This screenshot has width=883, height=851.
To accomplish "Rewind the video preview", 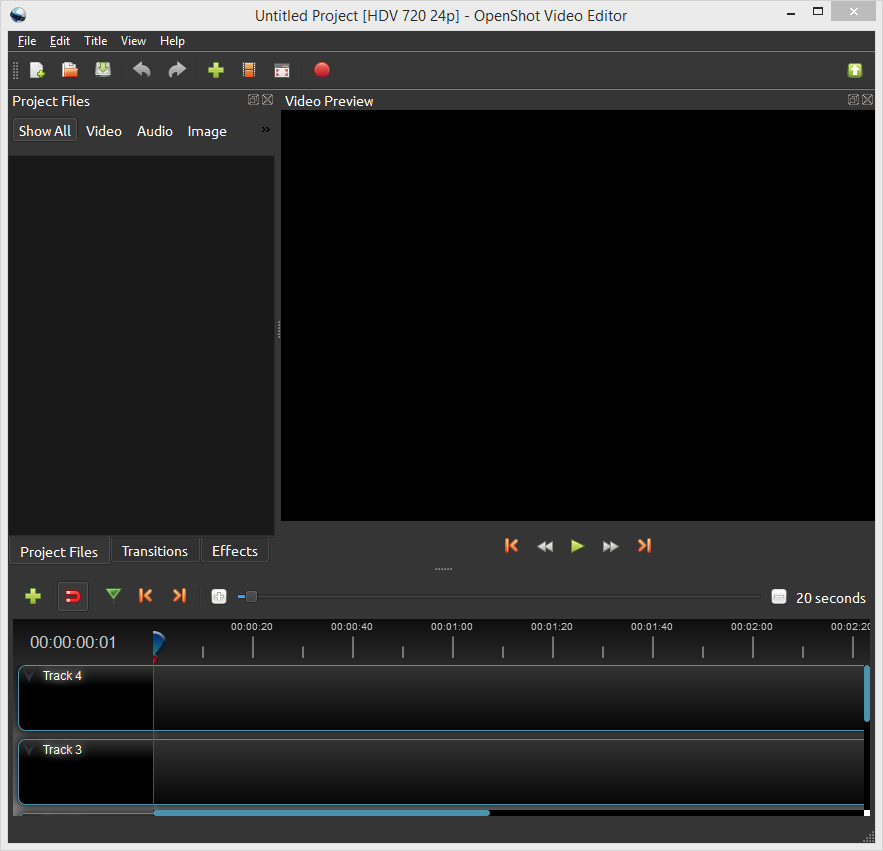I will (x=545, y=546).
